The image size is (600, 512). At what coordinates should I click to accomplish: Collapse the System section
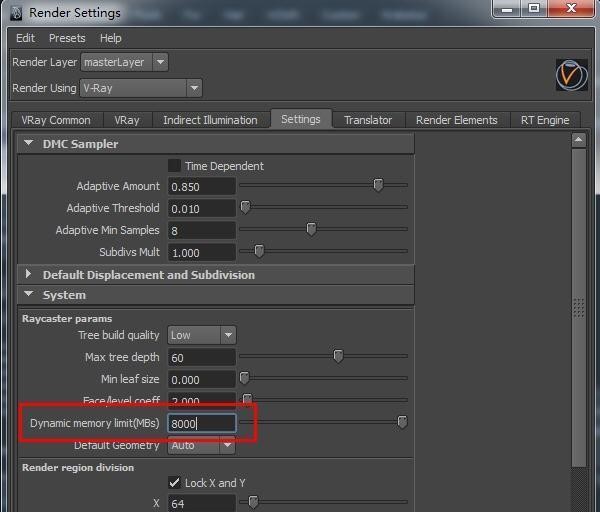point(28,295)
